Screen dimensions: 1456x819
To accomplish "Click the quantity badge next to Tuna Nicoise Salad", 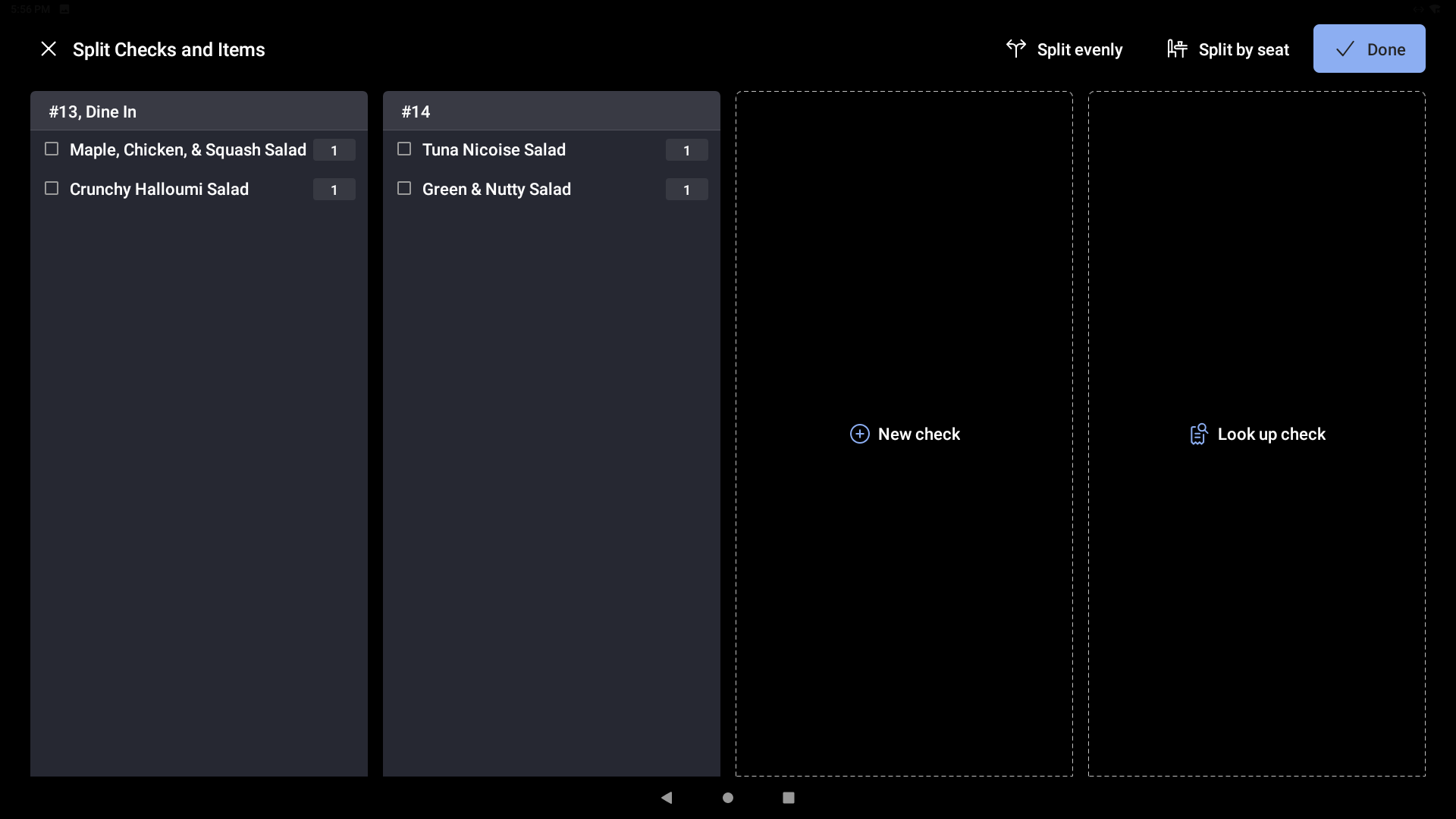I will pos(686,150).
